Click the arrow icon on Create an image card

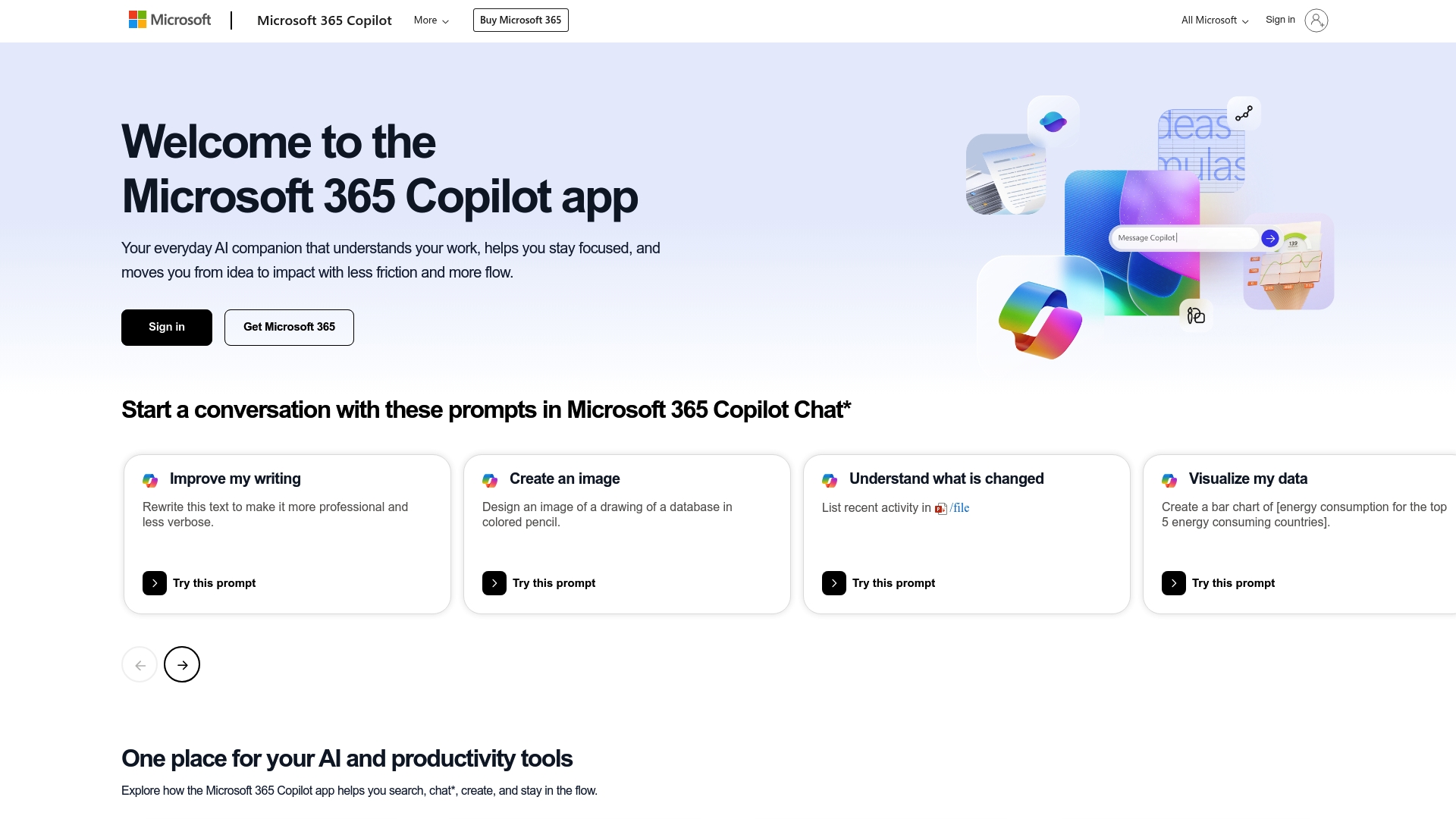pyautogui.click(x=494, y=583)
